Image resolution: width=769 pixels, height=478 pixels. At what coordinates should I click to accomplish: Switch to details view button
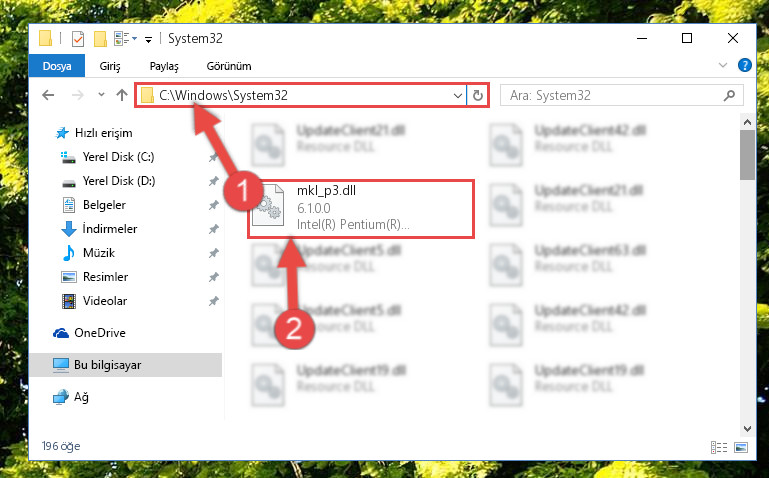click(x=719, y=447)
